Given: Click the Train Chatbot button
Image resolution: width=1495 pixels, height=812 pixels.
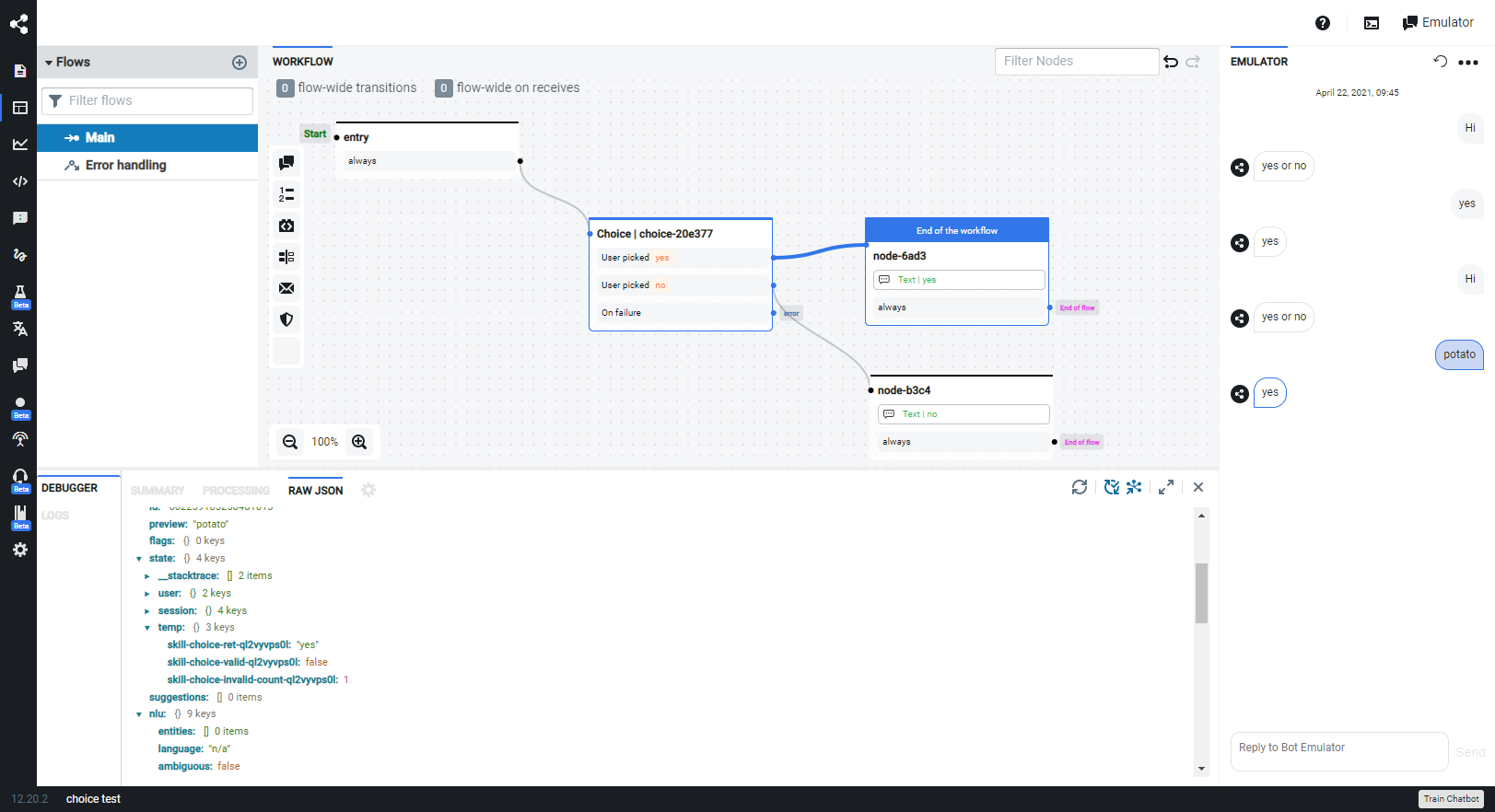Looking at the screenshot, I should pos(1451,799).
